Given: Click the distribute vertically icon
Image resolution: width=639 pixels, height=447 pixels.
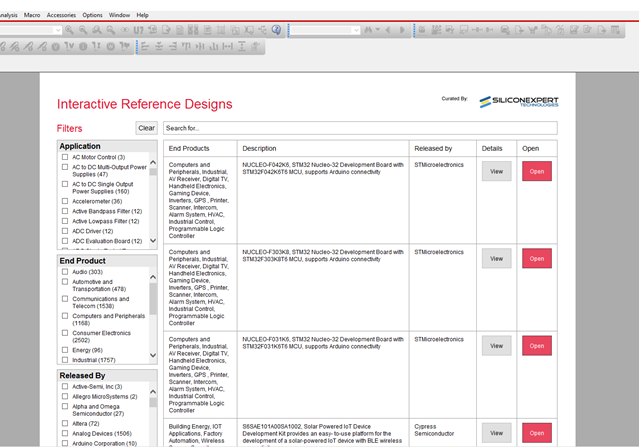Looking at the screenshot, I should [x=242, y=46].
